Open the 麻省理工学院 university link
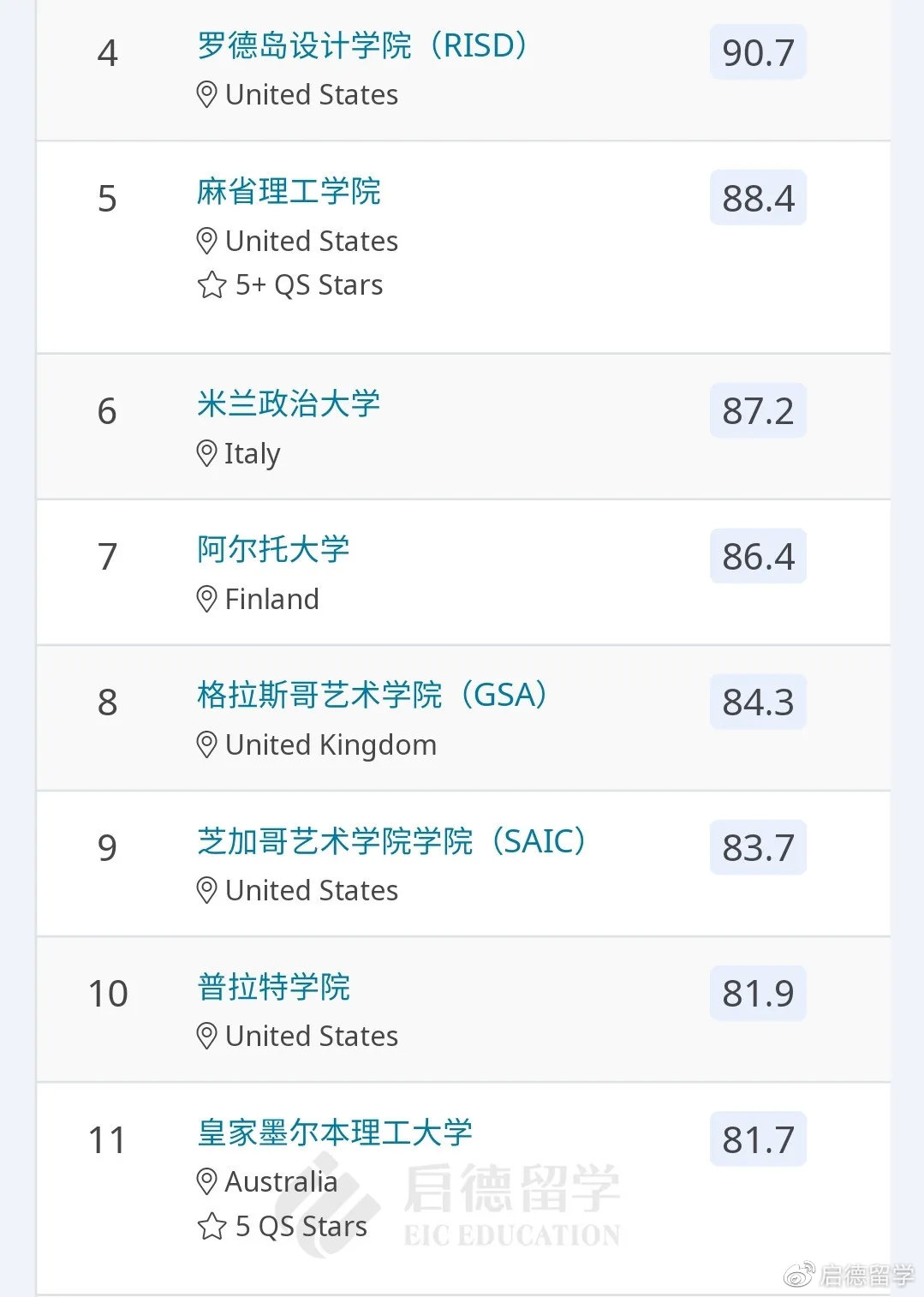This screenshot has width=924, height=1297. pos(289,191)
